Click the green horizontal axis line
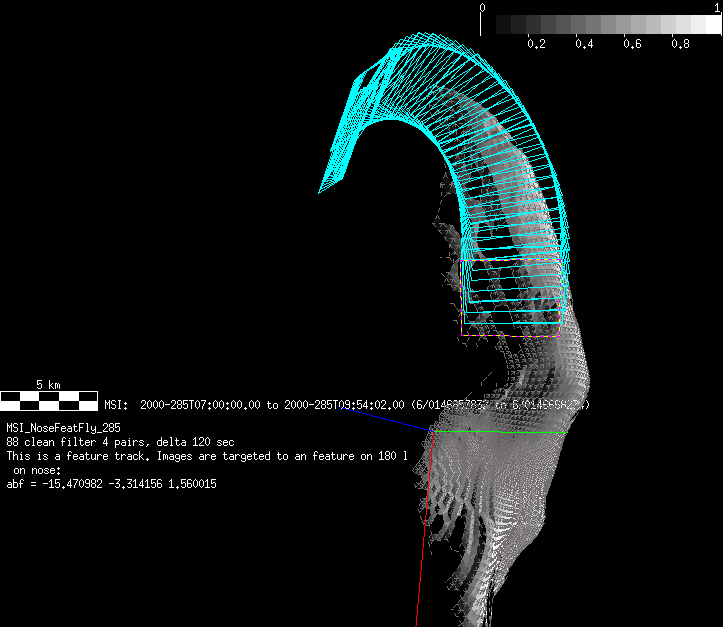The height and width of the screenshot is (627, 723). (532, 433)
